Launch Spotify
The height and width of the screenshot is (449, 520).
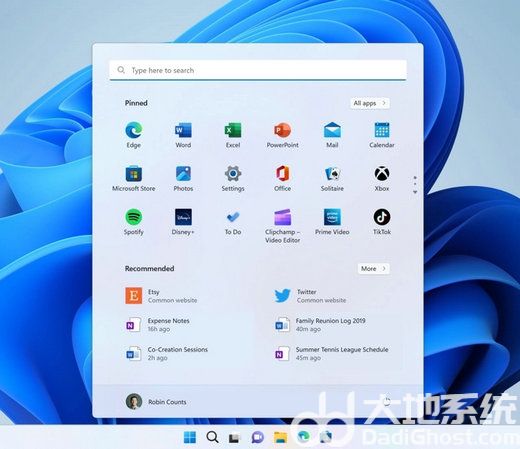pos(134,222)
